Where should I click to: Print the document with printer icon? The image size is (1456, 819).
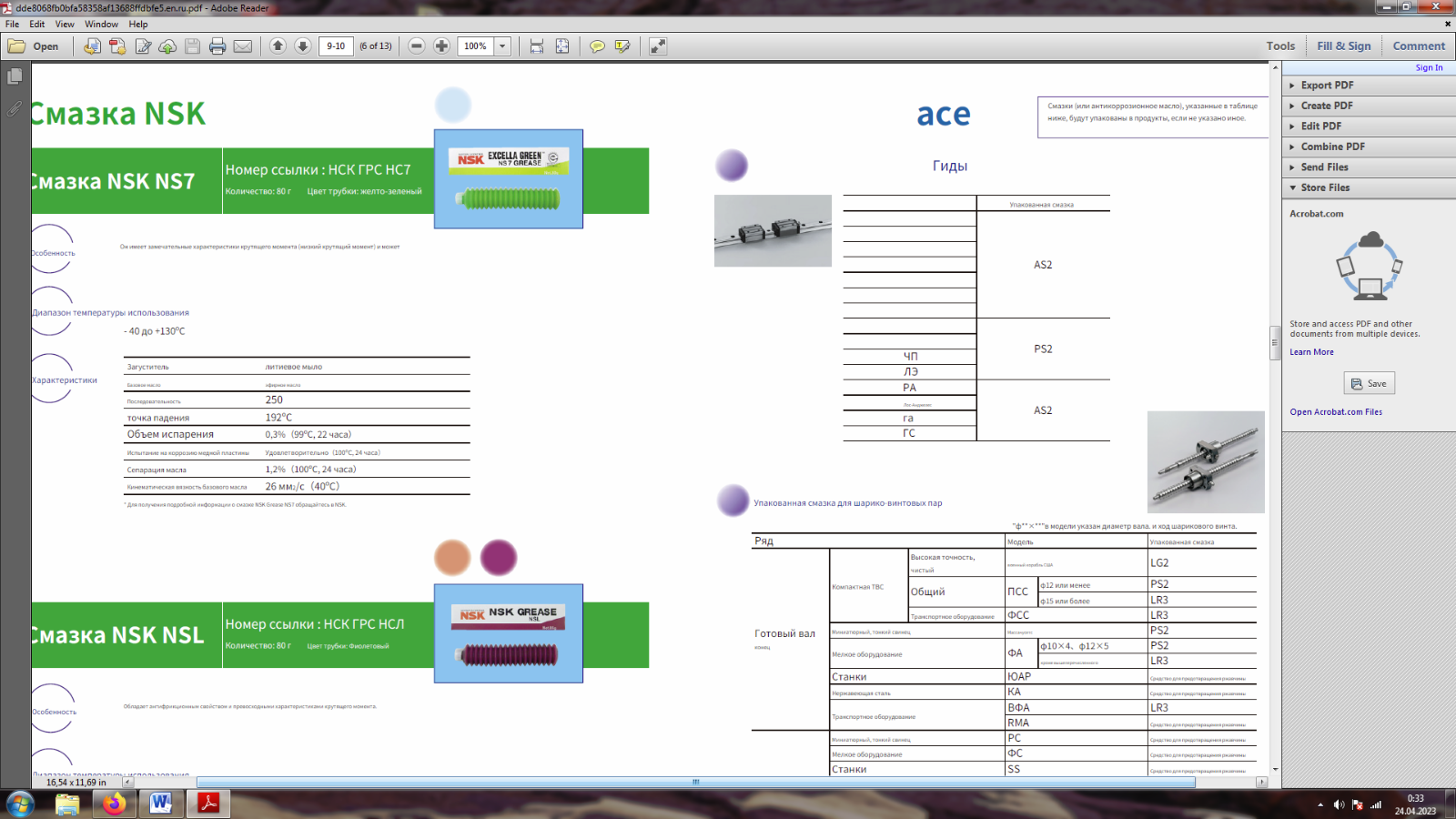[217, 46]
